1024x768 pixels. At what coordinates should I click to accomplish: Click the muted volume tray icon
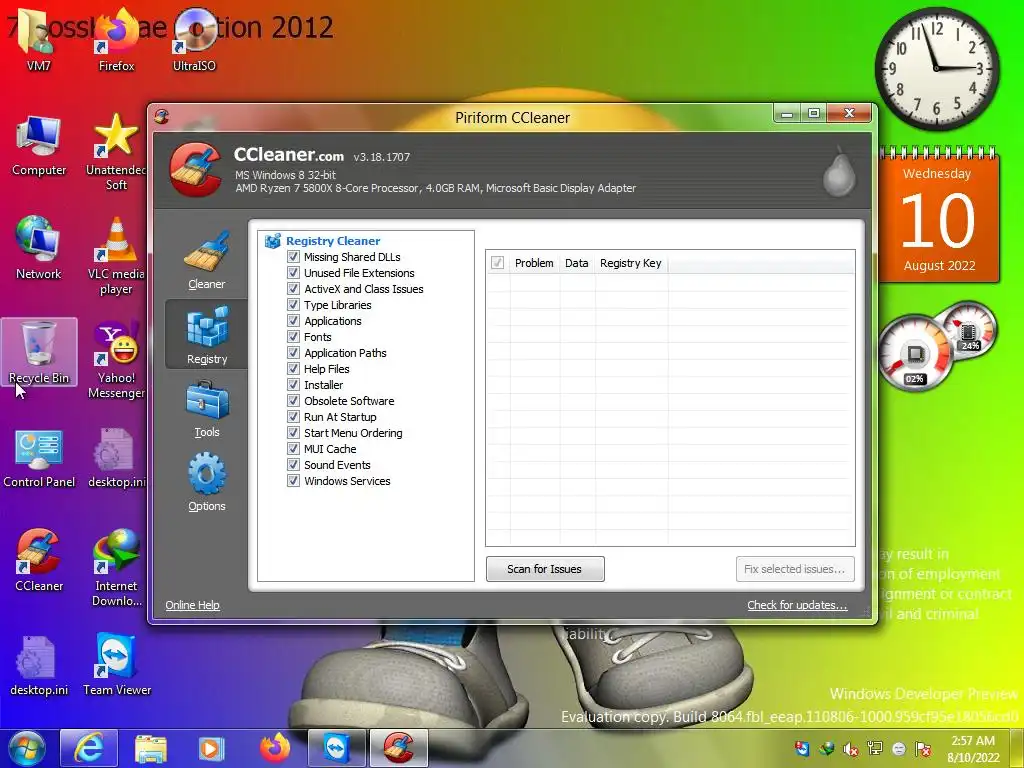click(850, 749)
